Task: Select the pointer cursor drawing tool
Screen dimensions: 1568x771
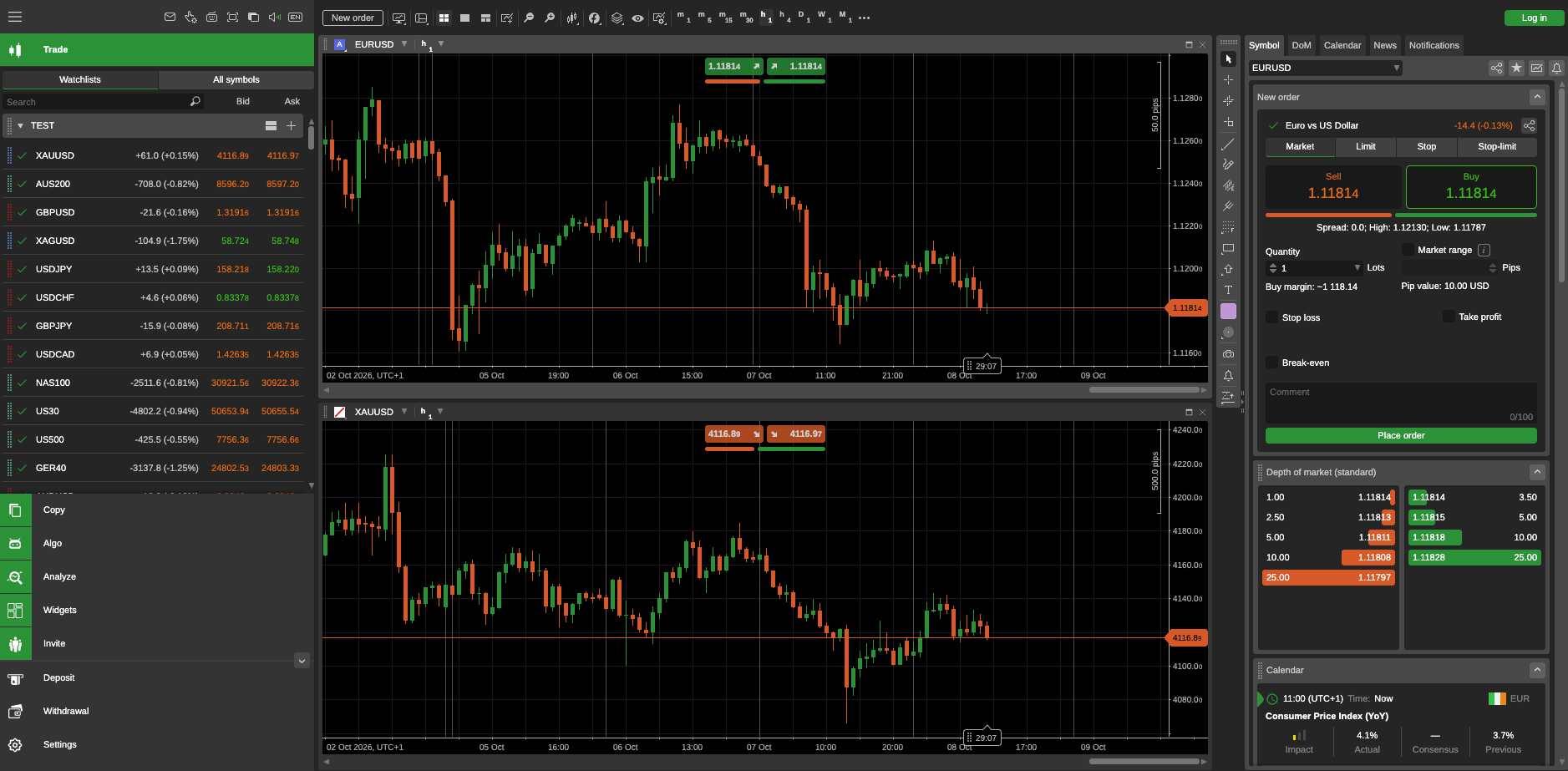Action: pos(1228,59)
